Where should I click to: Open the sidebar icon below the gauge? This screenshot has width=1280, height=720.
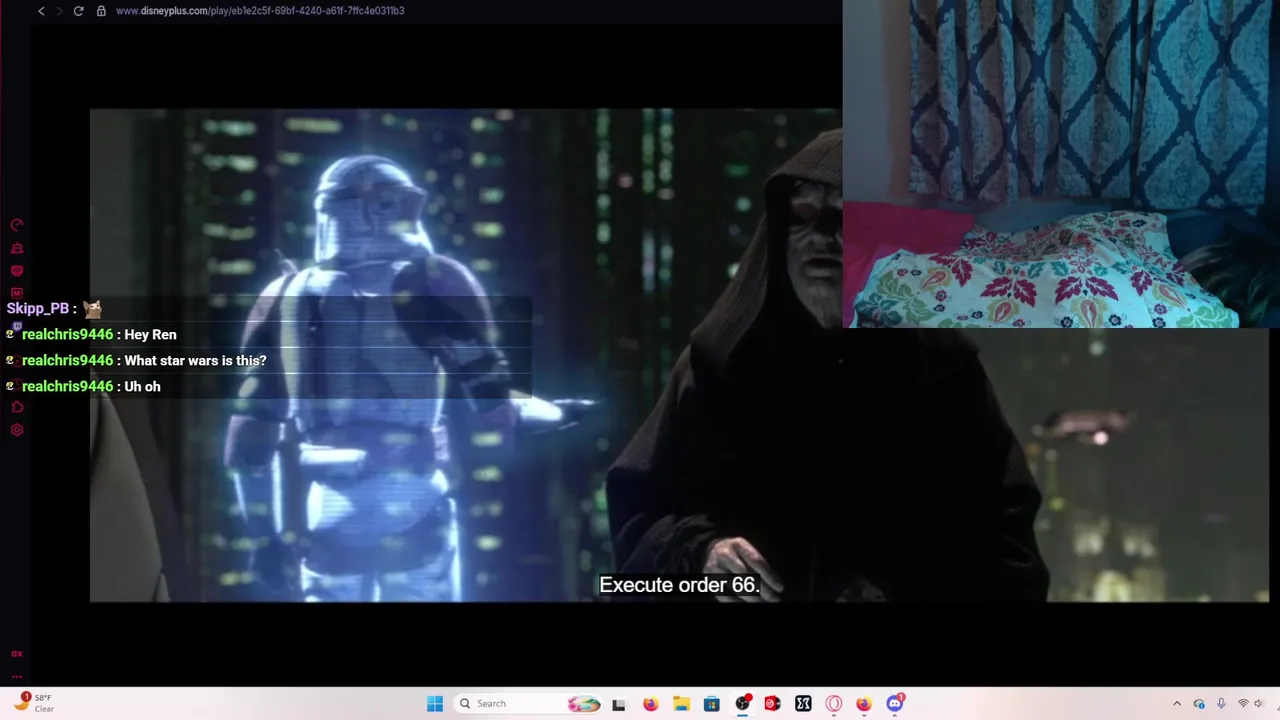[x=17, y=248]
